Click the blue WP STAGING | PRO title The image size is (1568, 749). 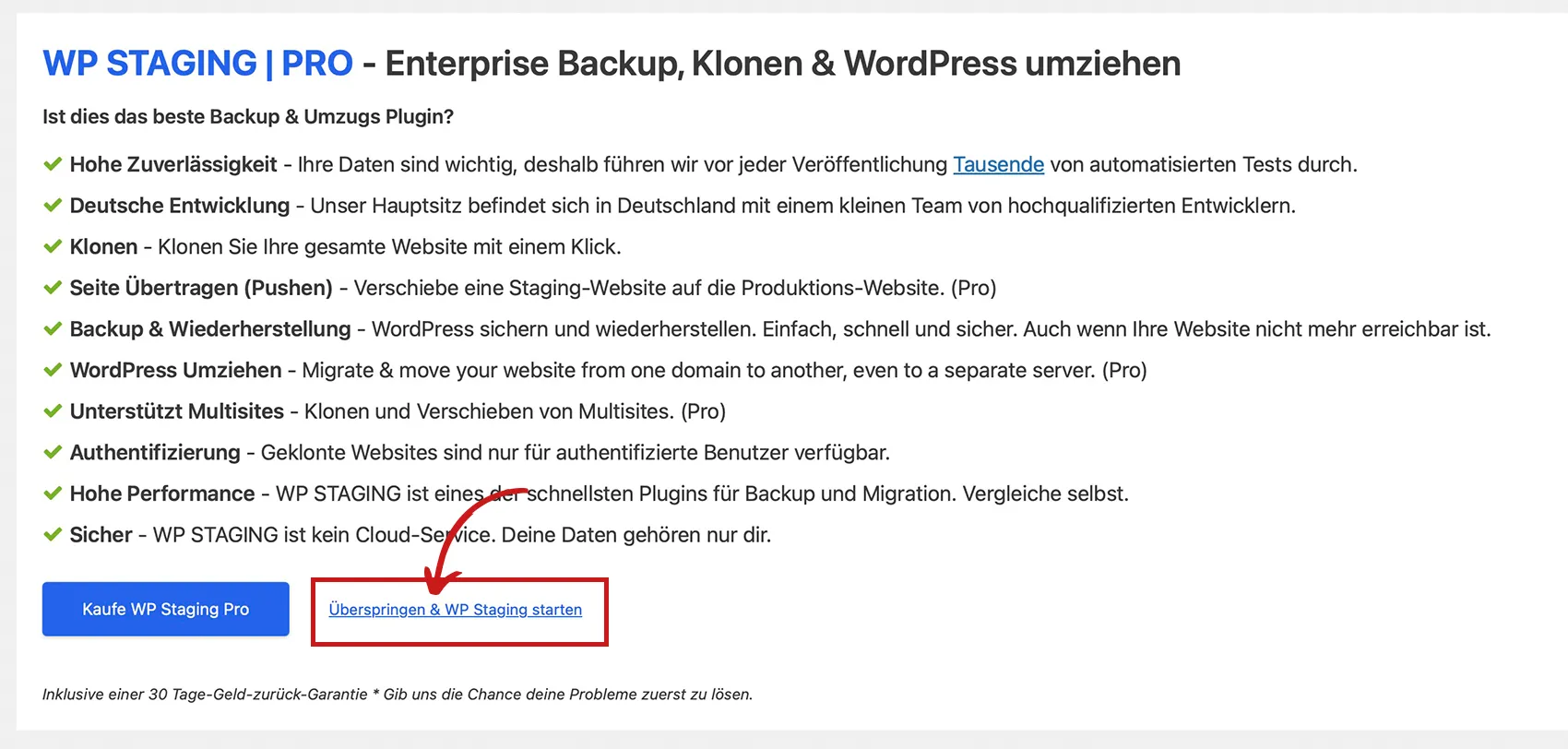coord(197,64)
